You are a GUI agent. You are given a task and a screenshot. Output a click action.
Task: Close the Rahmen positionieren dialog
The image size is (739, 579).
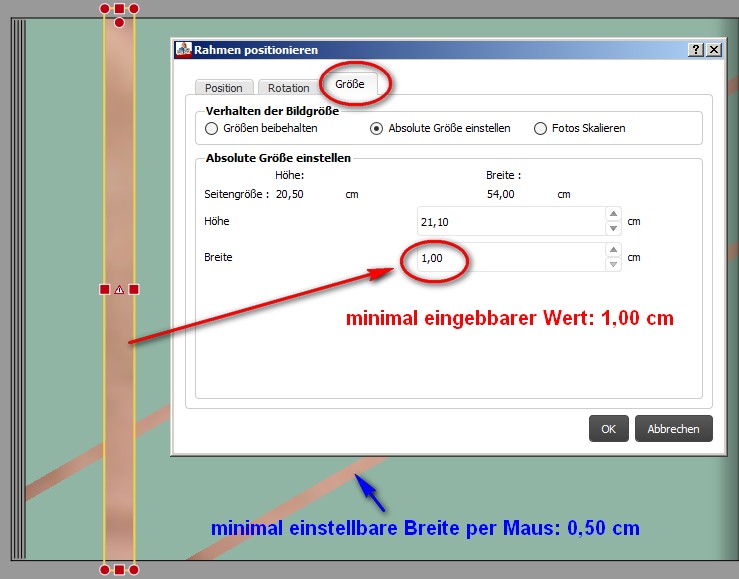point(714,49)
